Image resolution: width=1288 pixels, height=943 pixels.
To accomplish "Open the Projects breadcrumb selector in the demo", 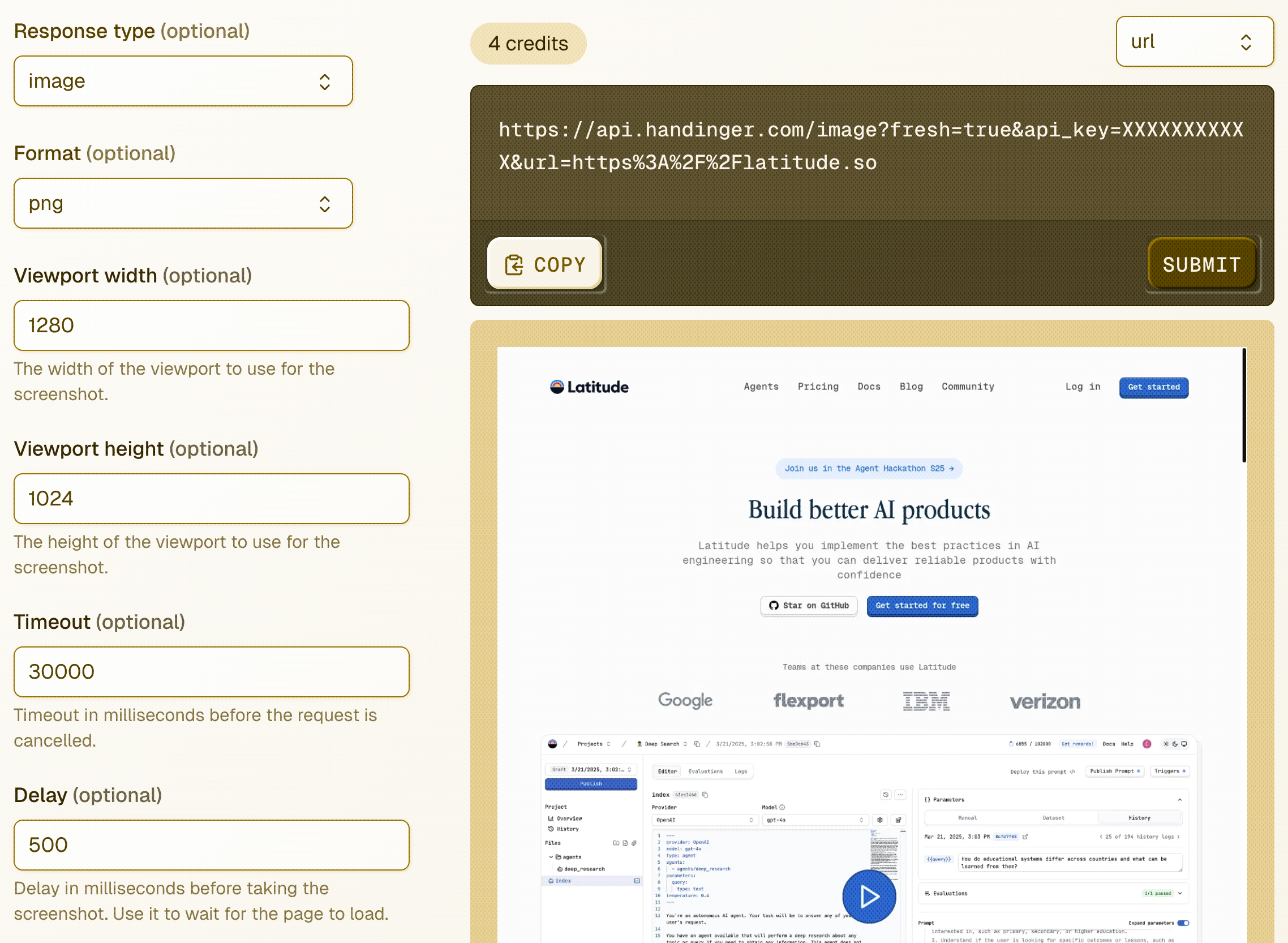I will (594, 744).
